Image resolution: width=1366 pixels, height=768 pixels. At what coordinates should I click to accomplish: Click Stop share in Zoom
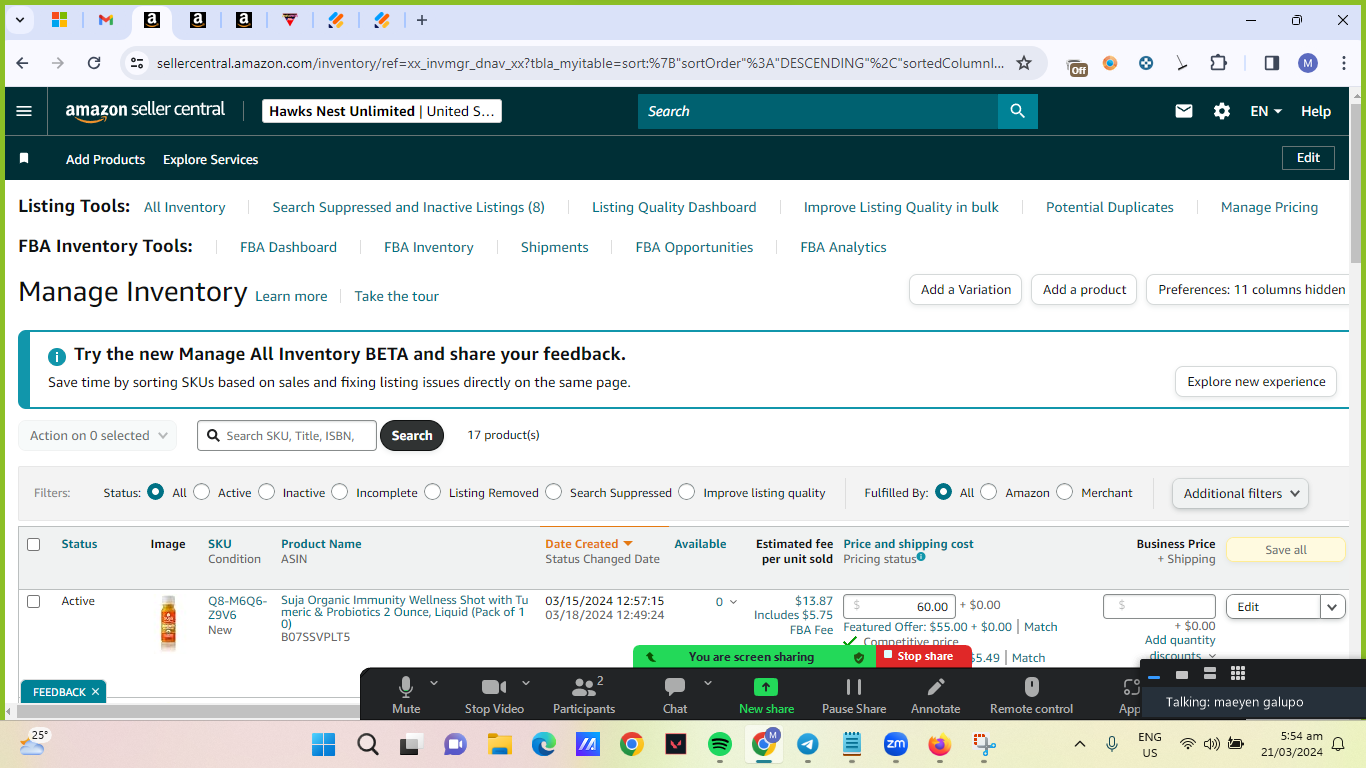click(x=923, y=656)
